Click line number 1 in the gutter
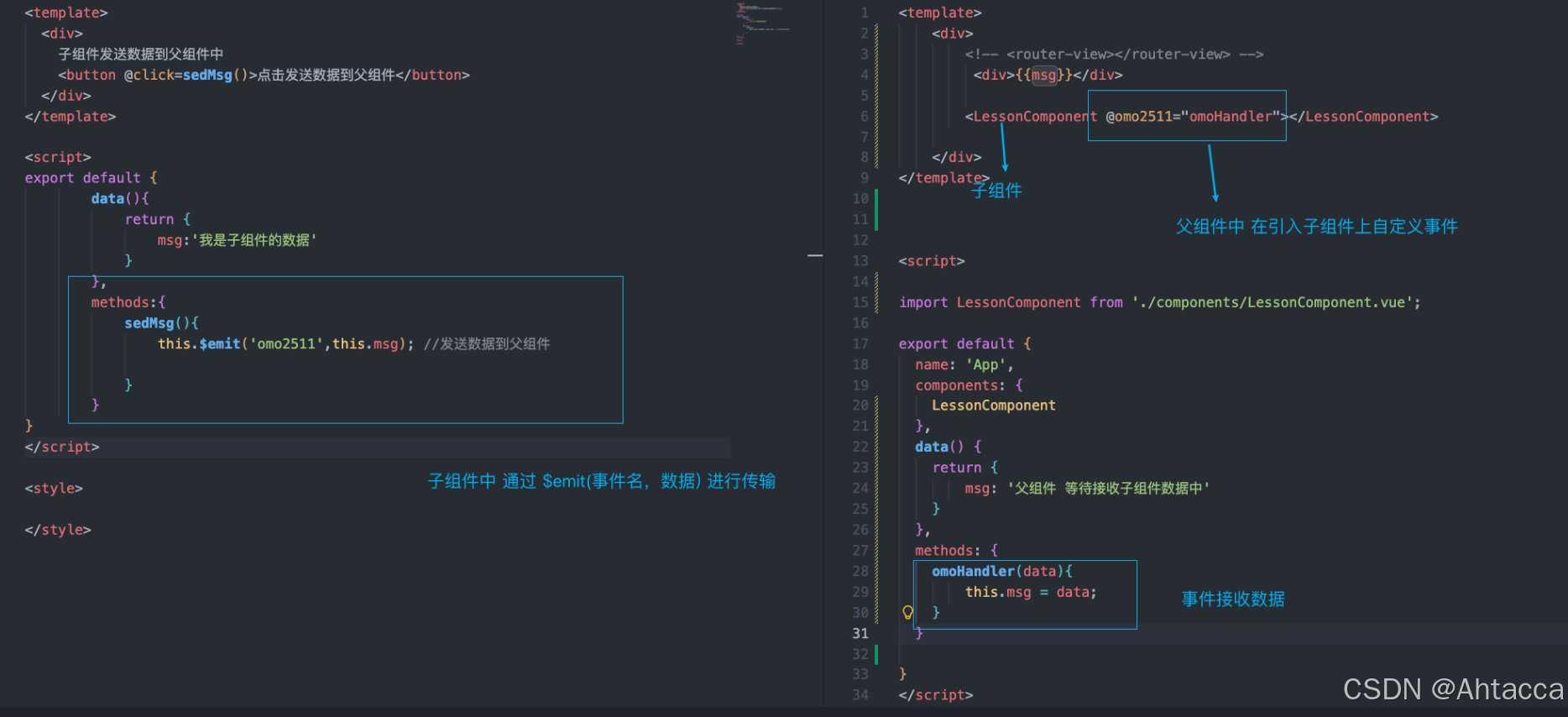The image size is (1568, 717). point(865,13)
